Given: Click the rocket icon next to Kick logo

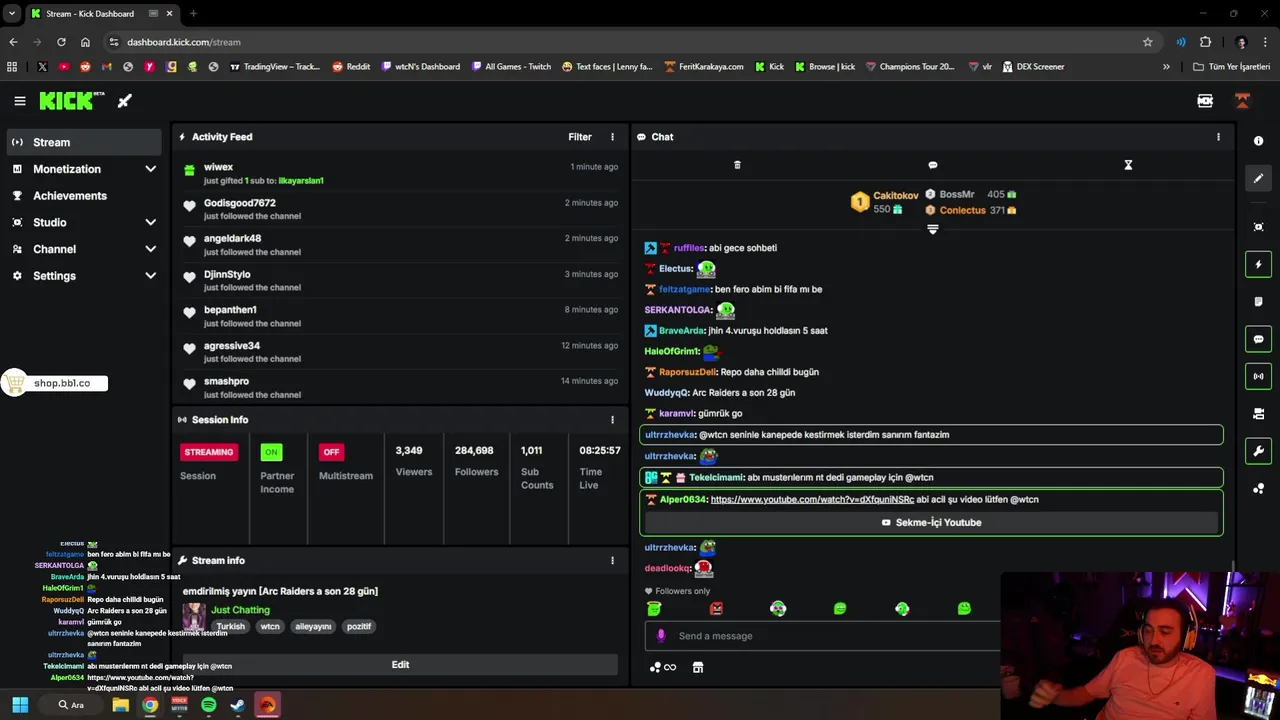Looking at the screenshot, I should pyautogui.click(x=125, y=101).
